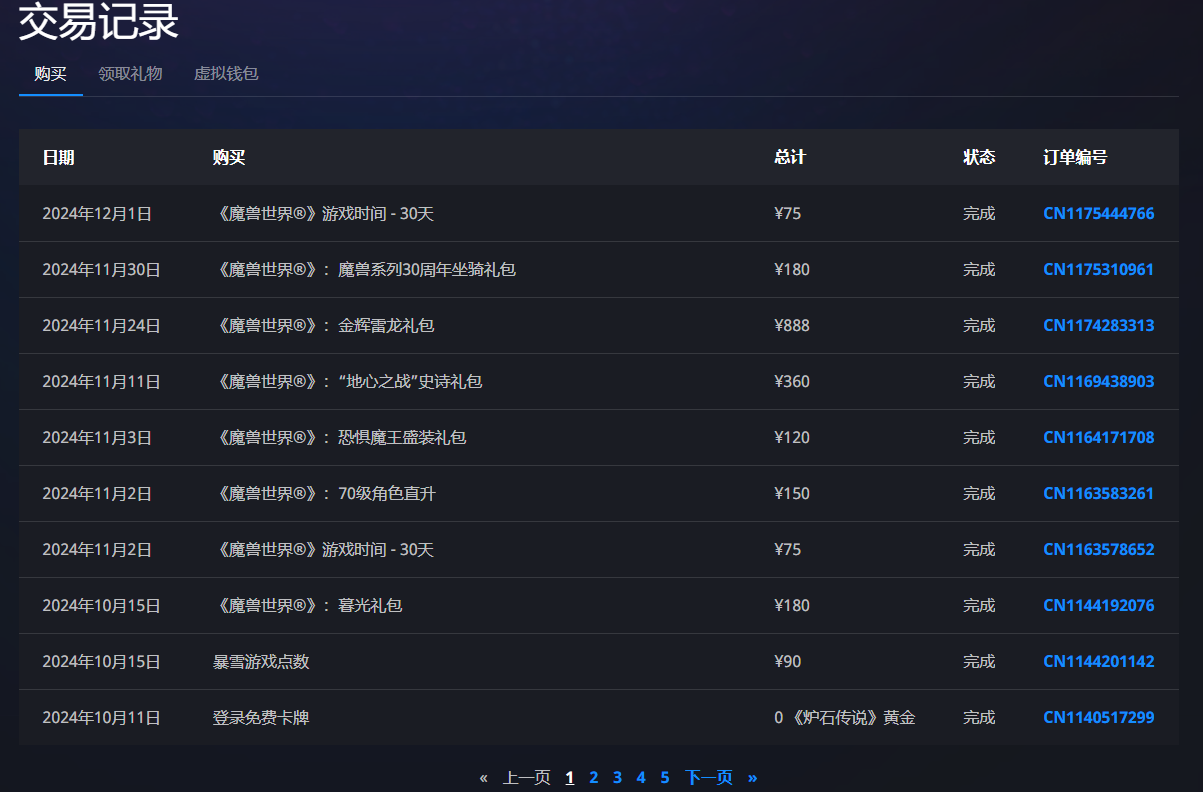Click the « first page arrow
1203x792 pixels.
coord(484,778)
